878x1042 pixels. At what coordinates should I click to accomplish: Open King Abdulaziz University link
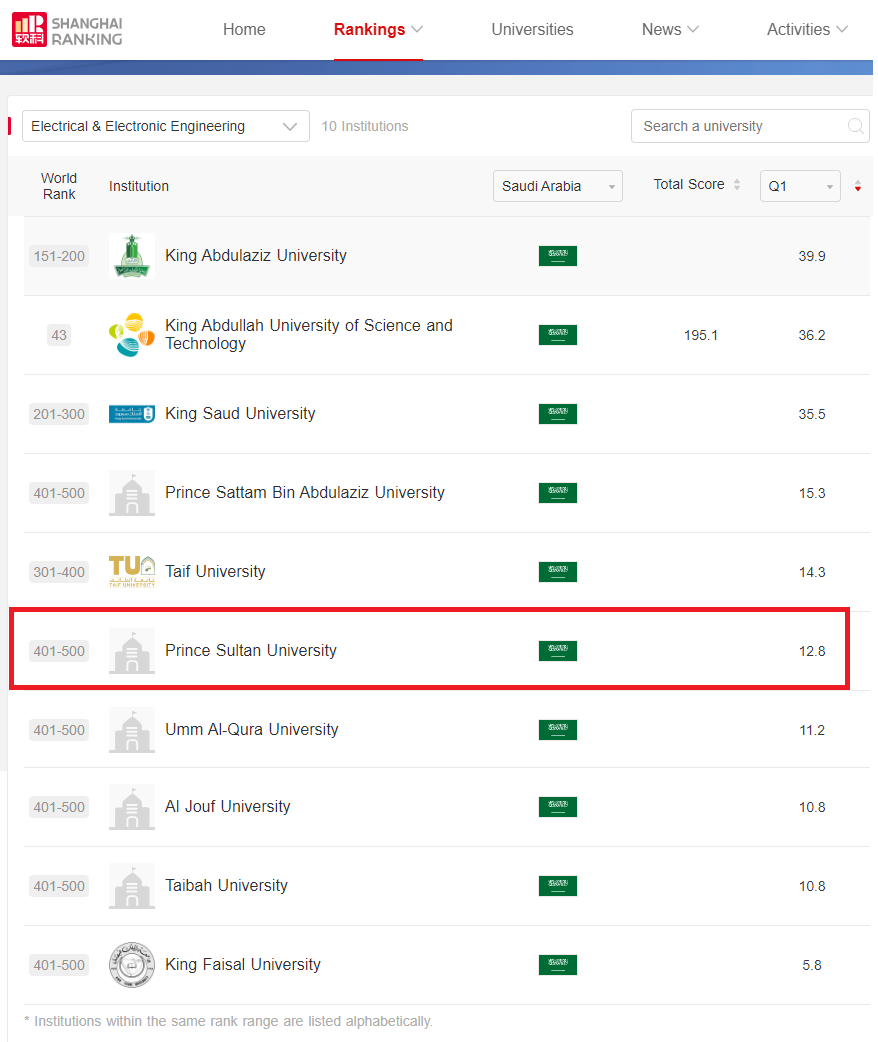(x=256, y=256)
